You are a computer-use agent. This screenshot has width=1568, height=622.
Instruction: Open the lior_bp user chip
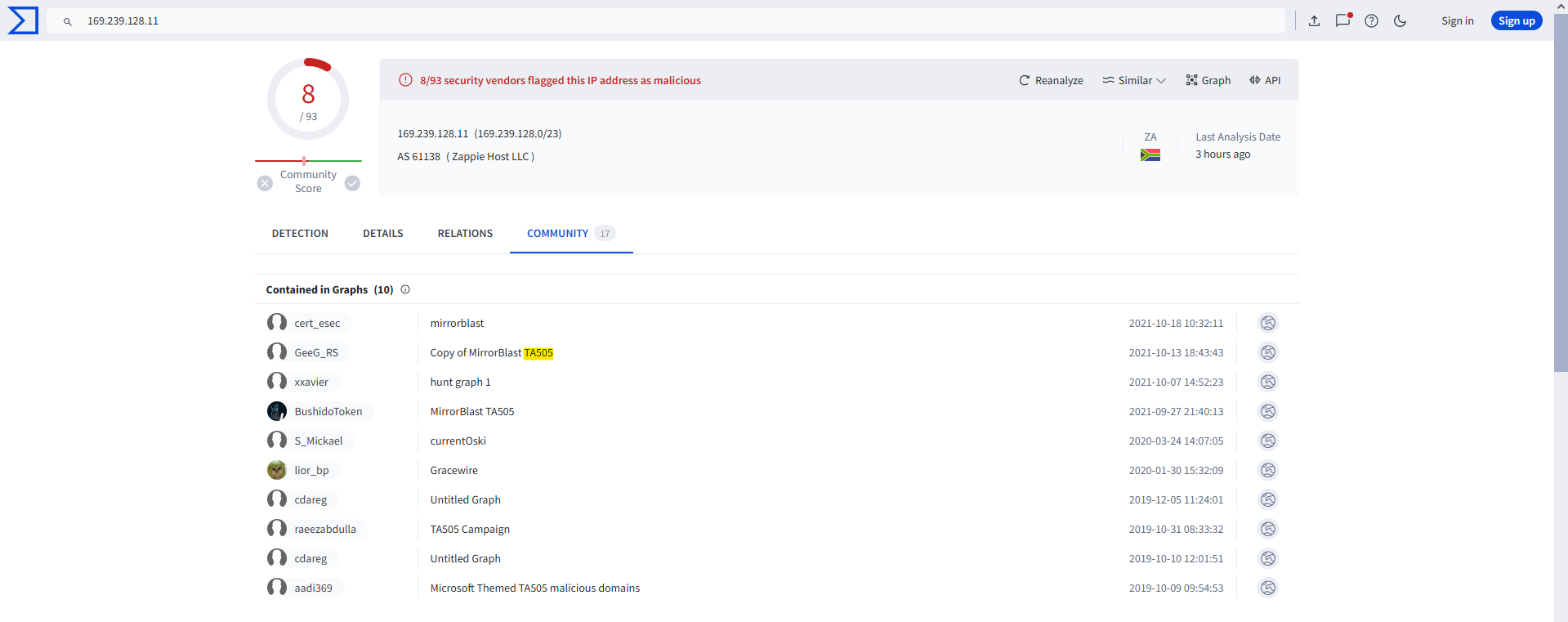point(302,470)
